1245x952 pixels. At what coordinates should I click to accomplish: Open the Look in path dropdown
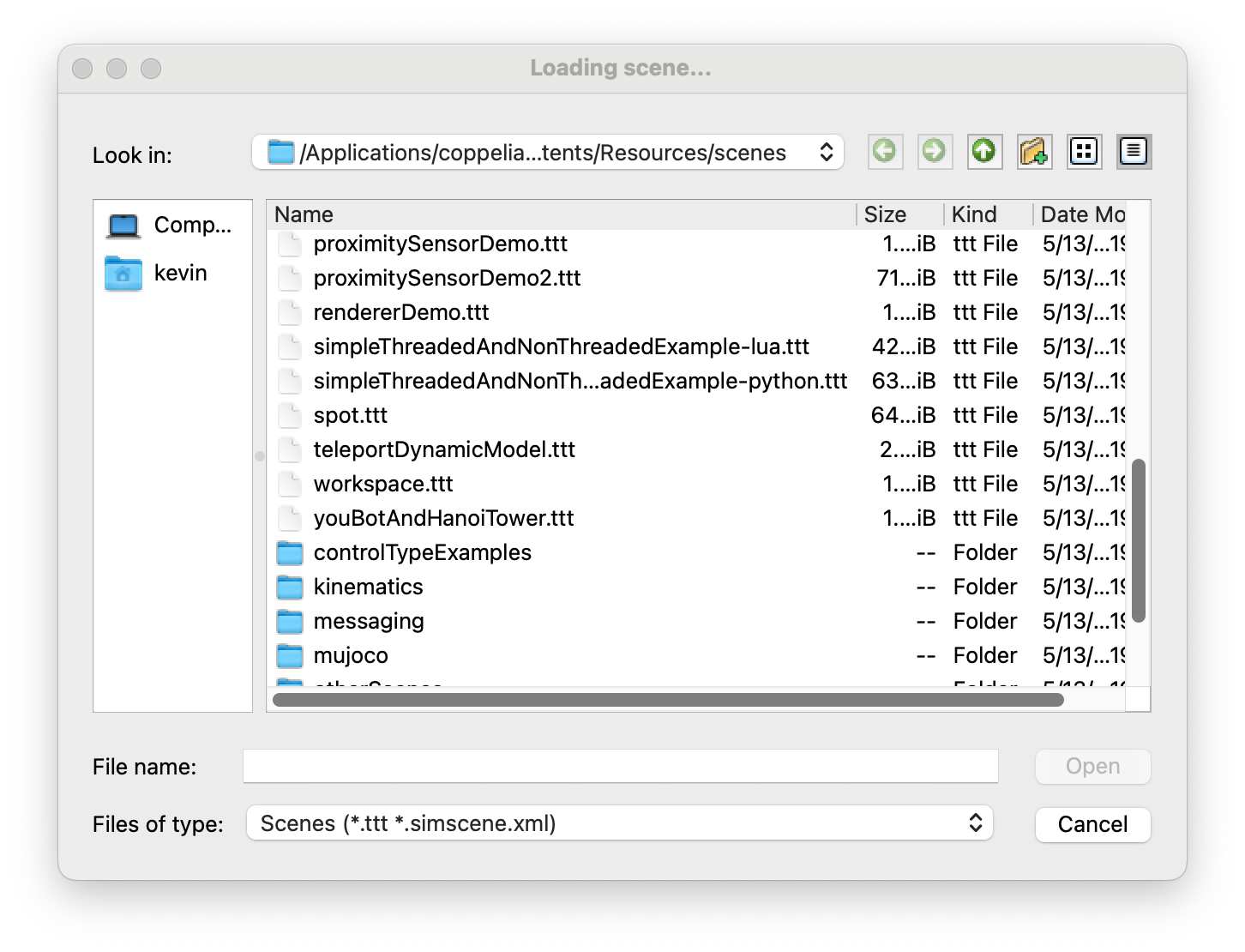click(547, 153)
